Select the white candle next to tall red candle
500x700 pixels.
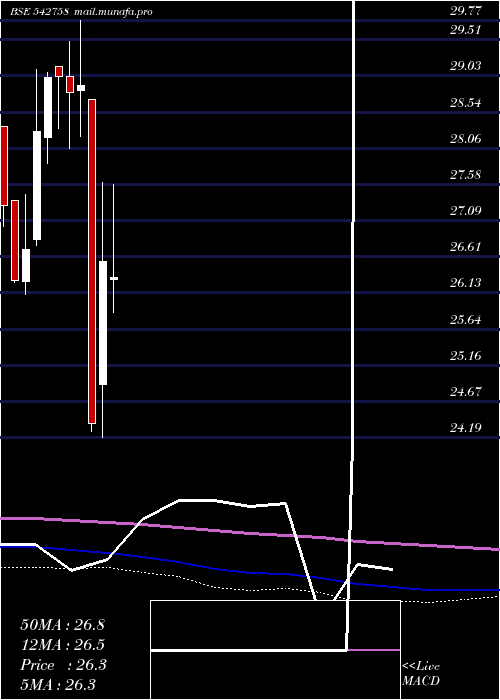click(x=103, y=323)
